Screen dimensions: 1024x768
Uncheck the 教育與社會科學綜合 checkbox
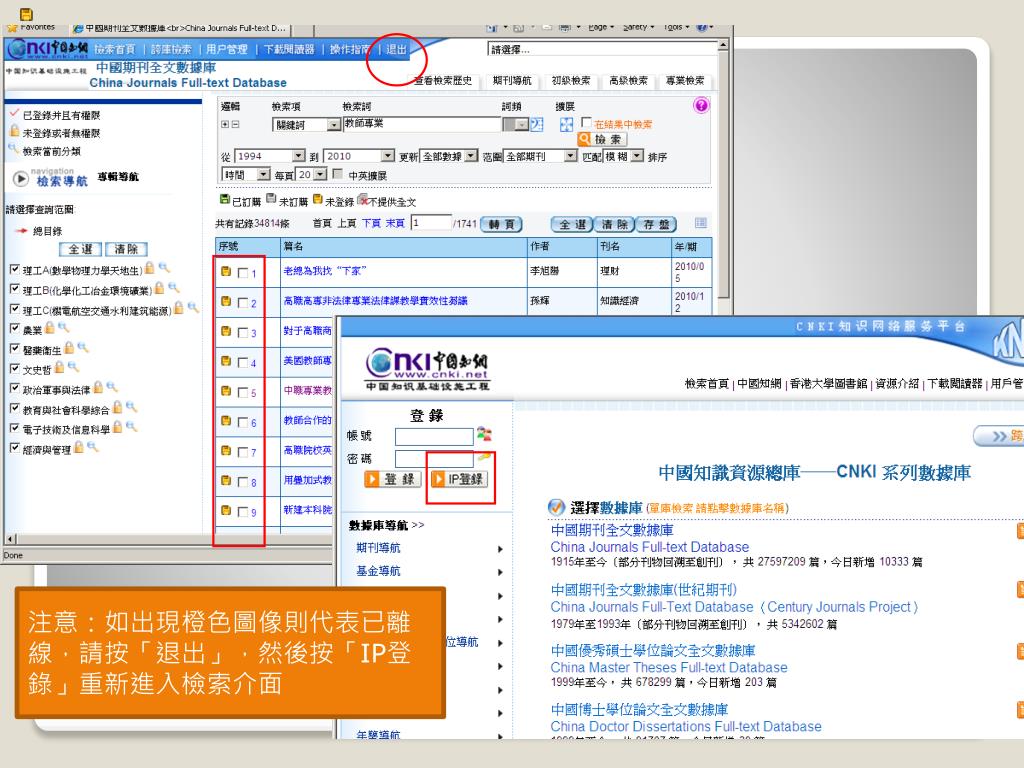pos(14,408)
